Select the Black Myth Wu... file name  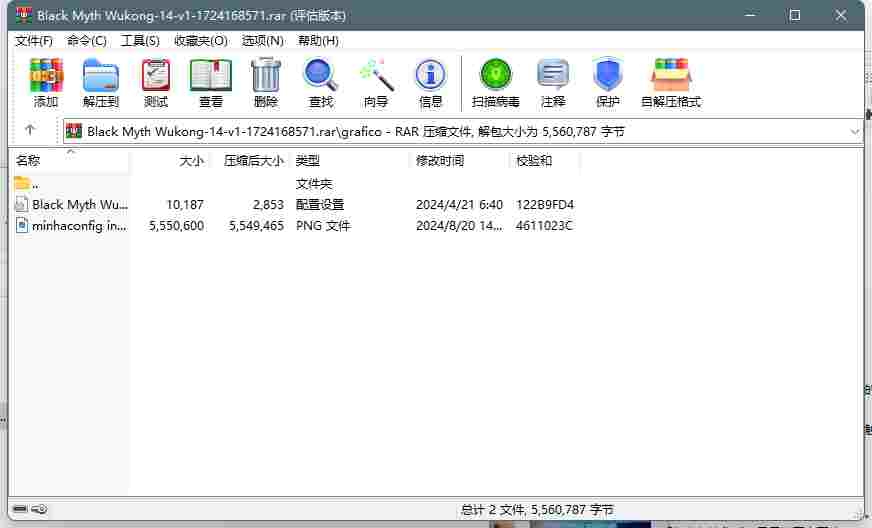tap(80, 205)
